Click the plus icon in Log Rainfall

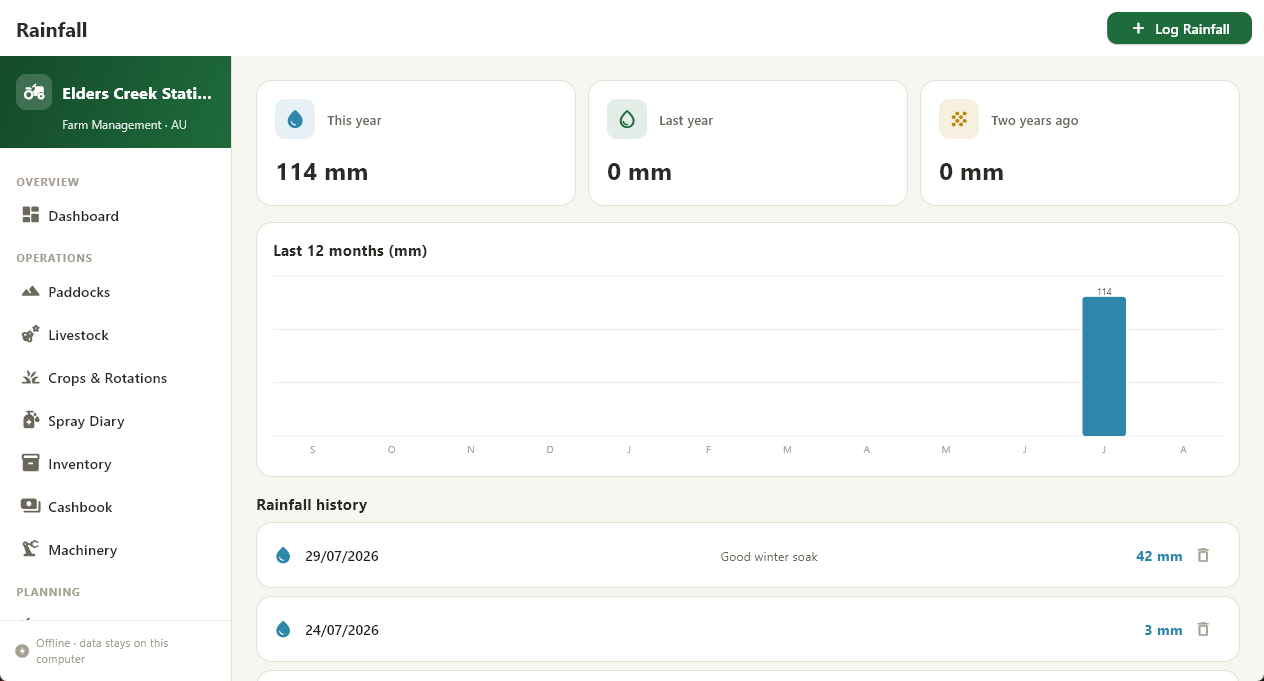point(1138,29)
